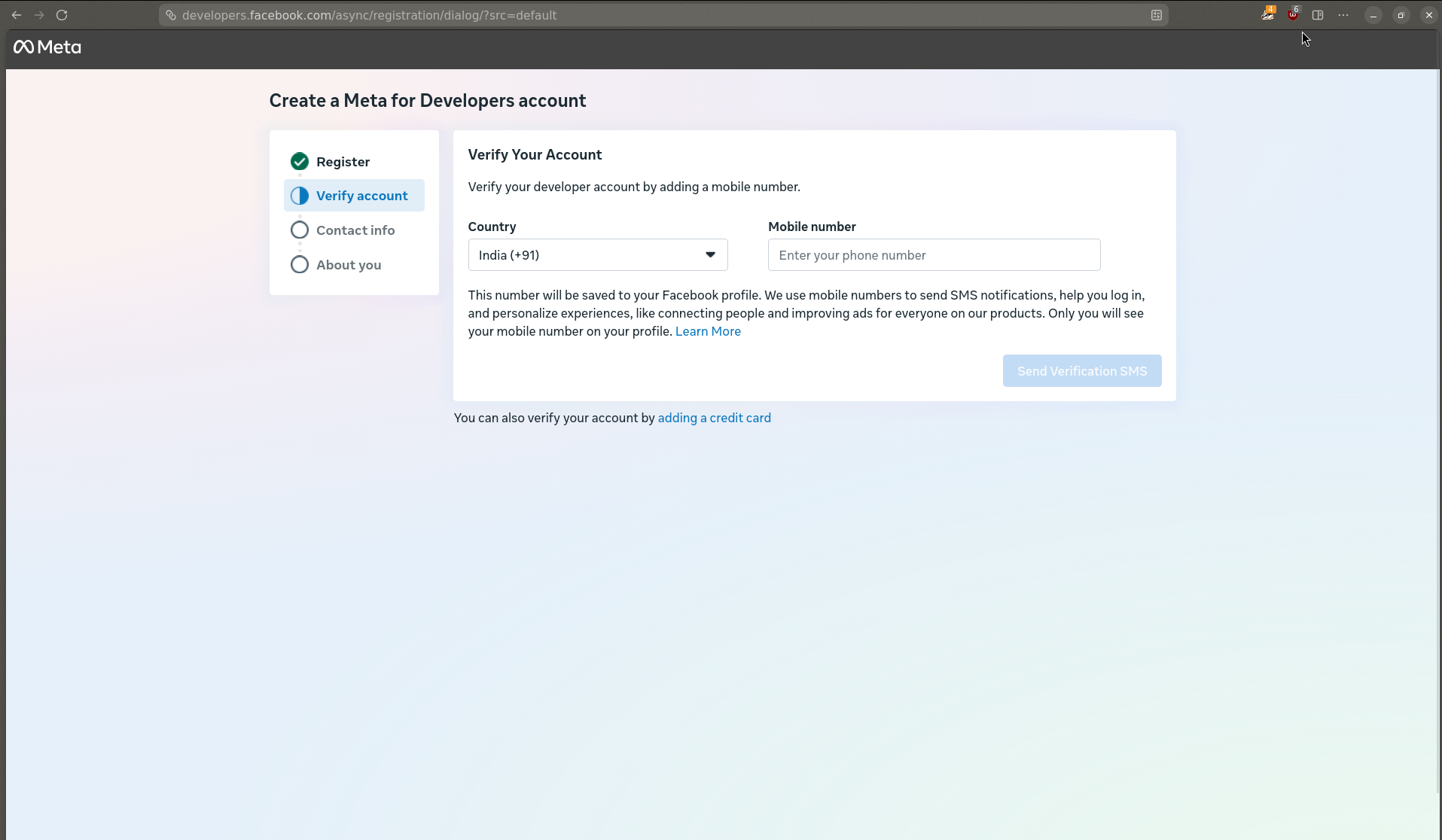The image size is (1442, 840).
Task: Select the Verify account step
Action: pyautogui.click(x=354, y=196)
